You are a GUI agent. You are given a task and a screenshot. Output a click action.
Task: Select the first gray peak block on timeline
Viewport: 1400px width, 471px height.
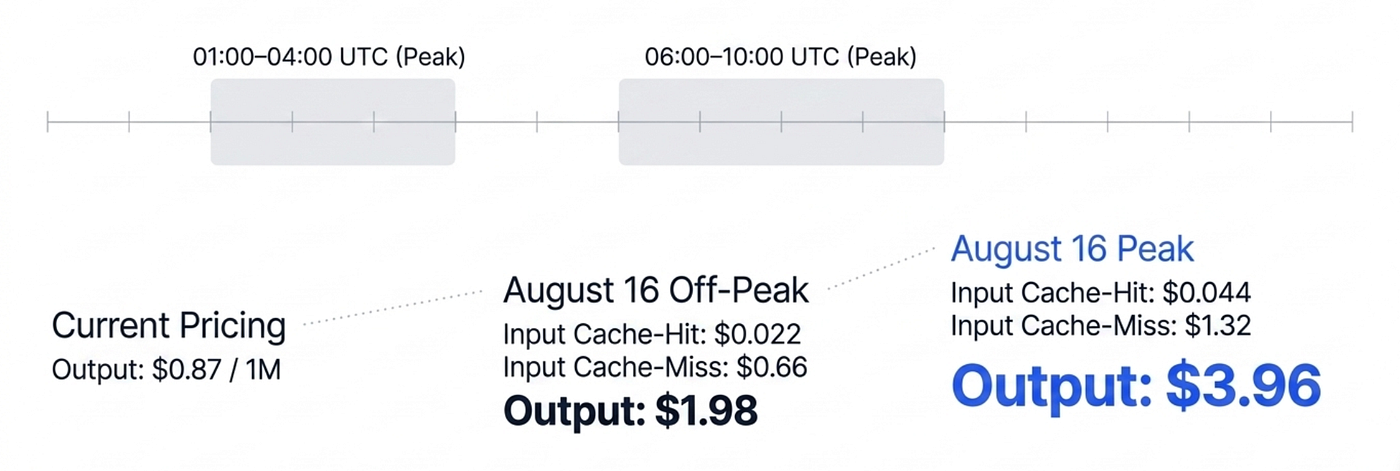(x=333, y=122)
